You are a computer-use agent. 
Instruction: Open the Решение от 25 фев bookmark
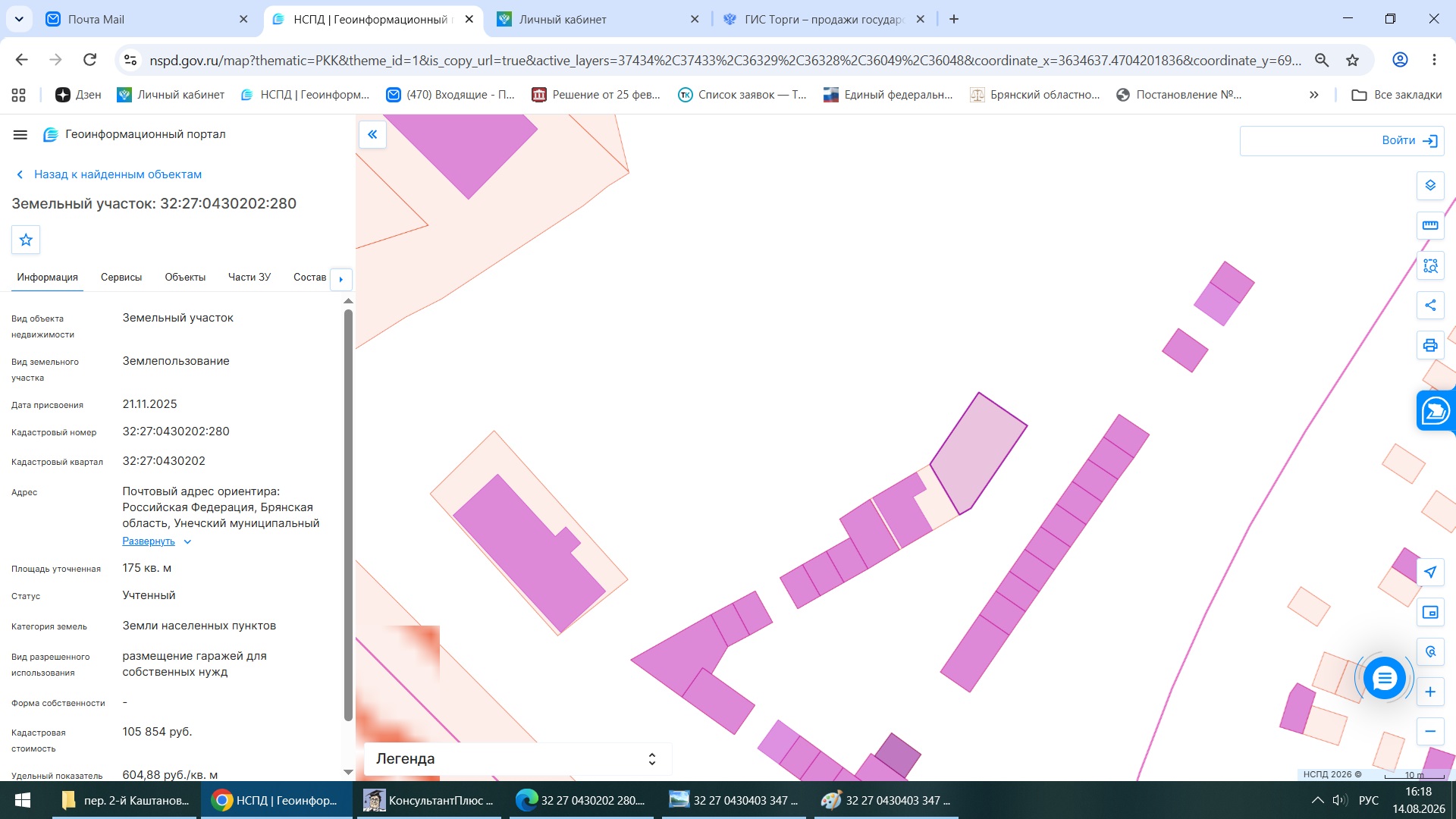tap(596, 95)
